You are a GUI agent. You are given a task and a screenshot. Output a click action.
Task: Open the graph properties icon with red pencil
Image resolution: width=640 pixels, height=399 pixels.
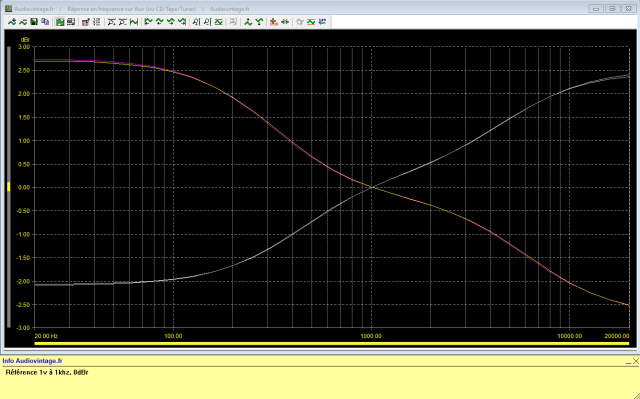[85, 22]
